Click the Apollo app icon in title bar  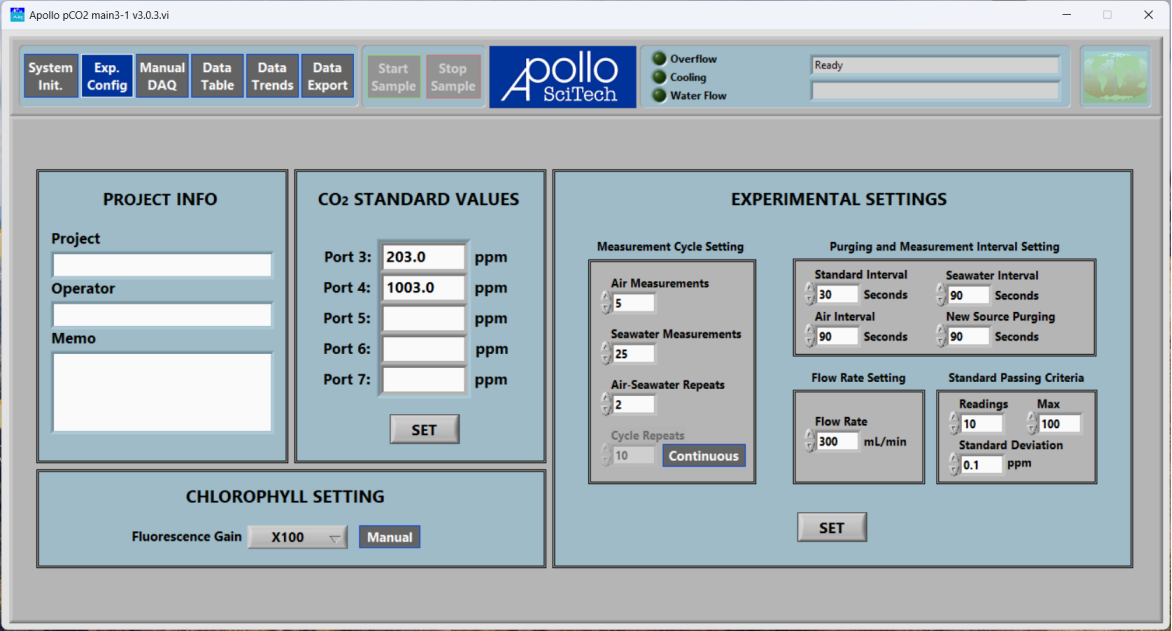16,15
